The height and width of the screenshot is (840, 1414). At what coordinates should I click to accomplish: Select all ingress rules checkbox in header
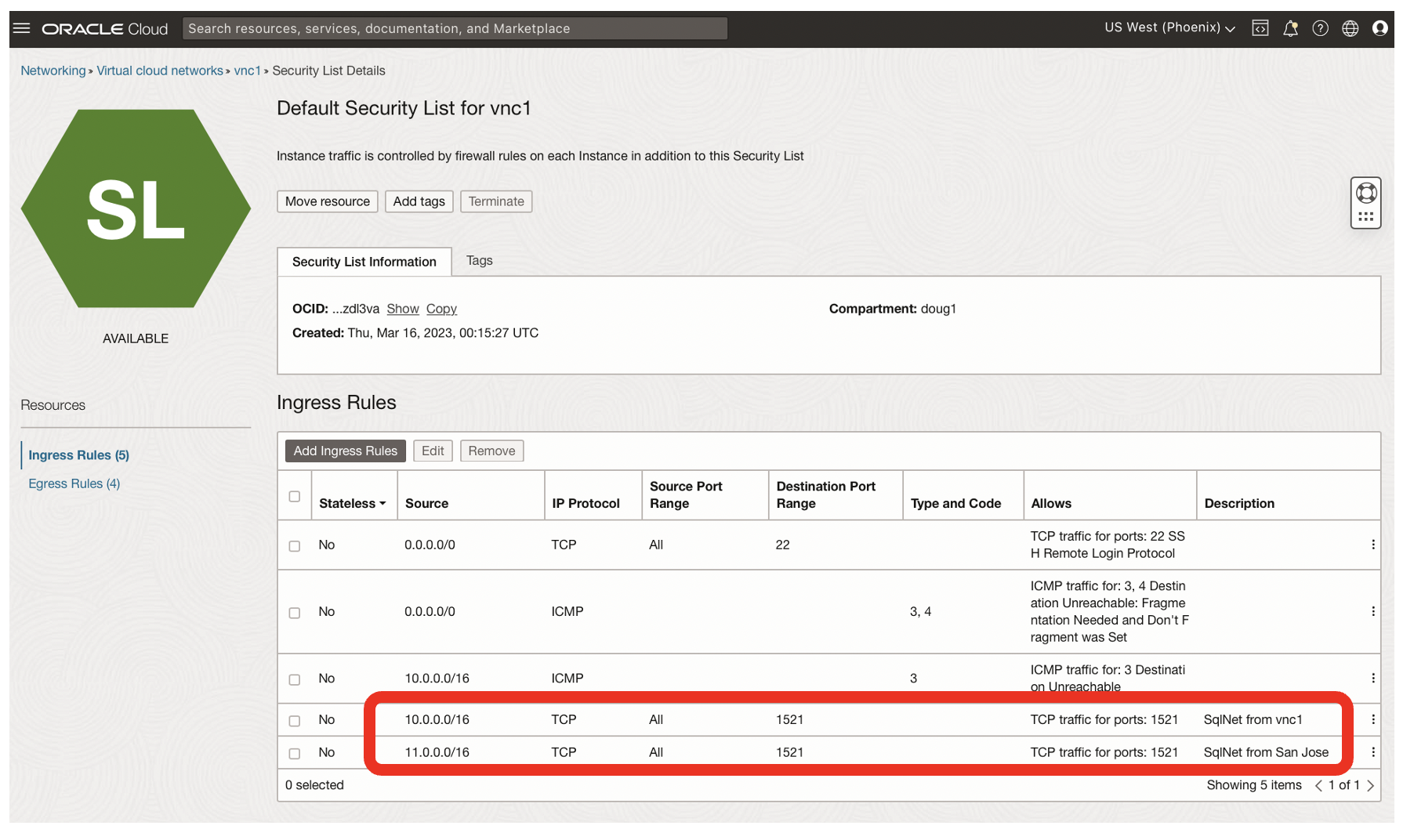(295, 496)
